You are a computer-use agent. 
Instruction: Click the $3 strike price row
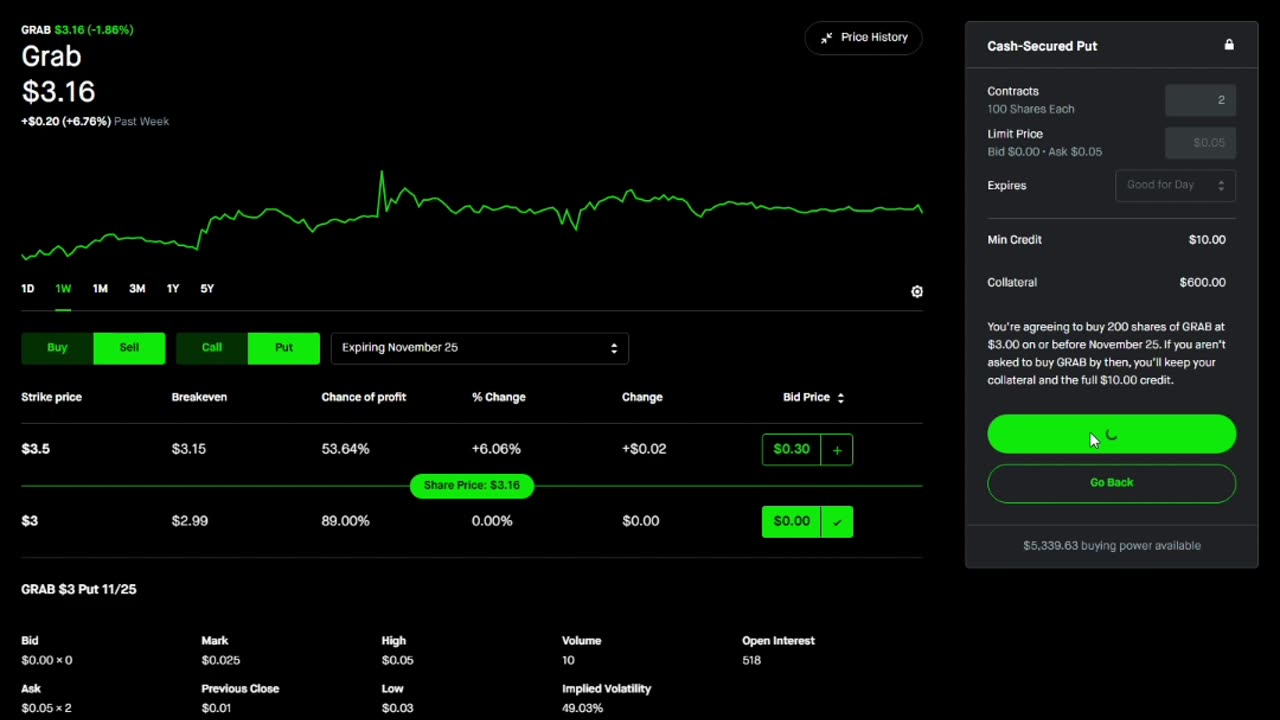click(471, 522)
